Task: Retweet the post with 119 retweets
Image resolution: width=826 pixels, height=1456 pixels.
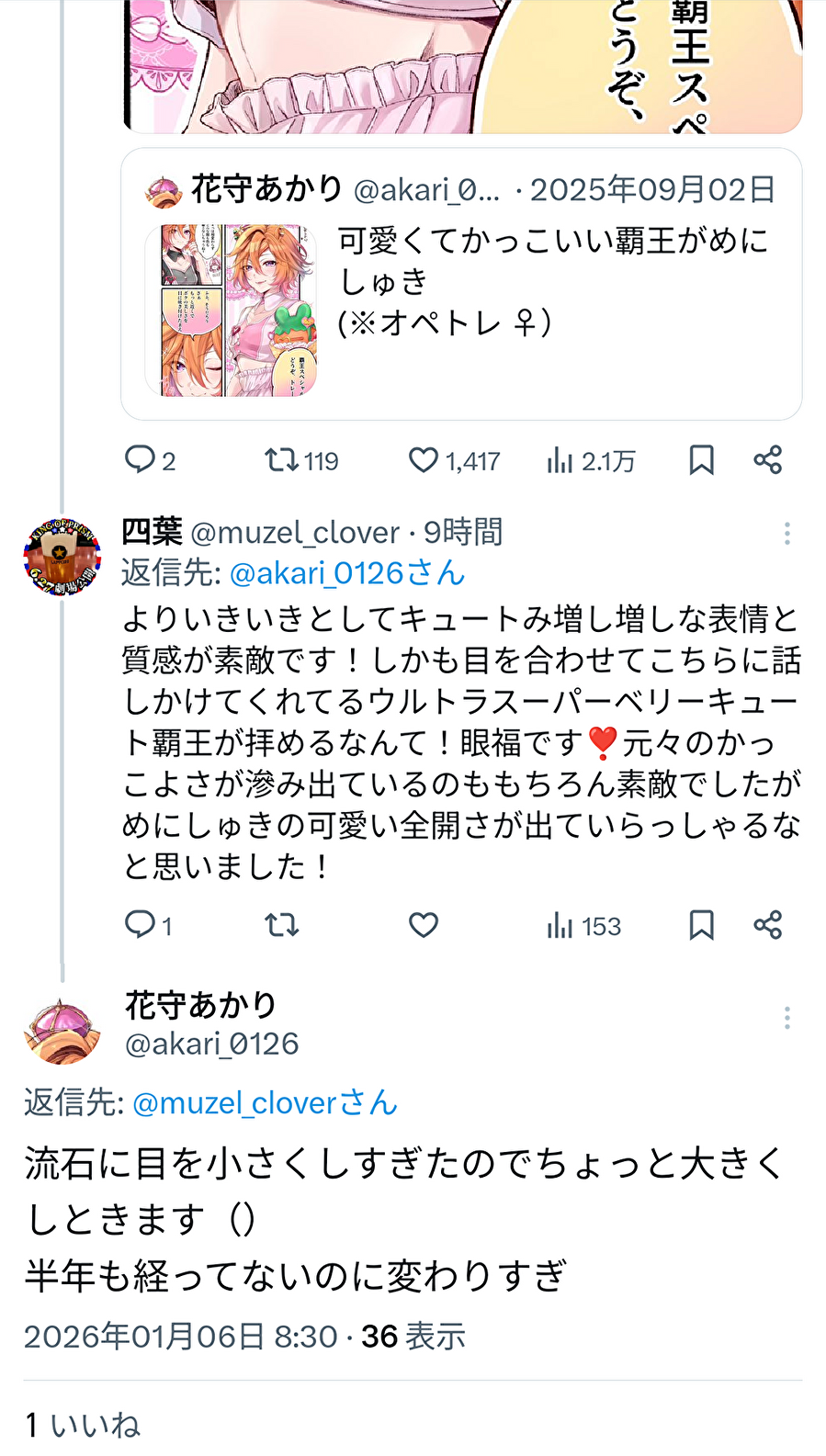Action: (280, 459)
